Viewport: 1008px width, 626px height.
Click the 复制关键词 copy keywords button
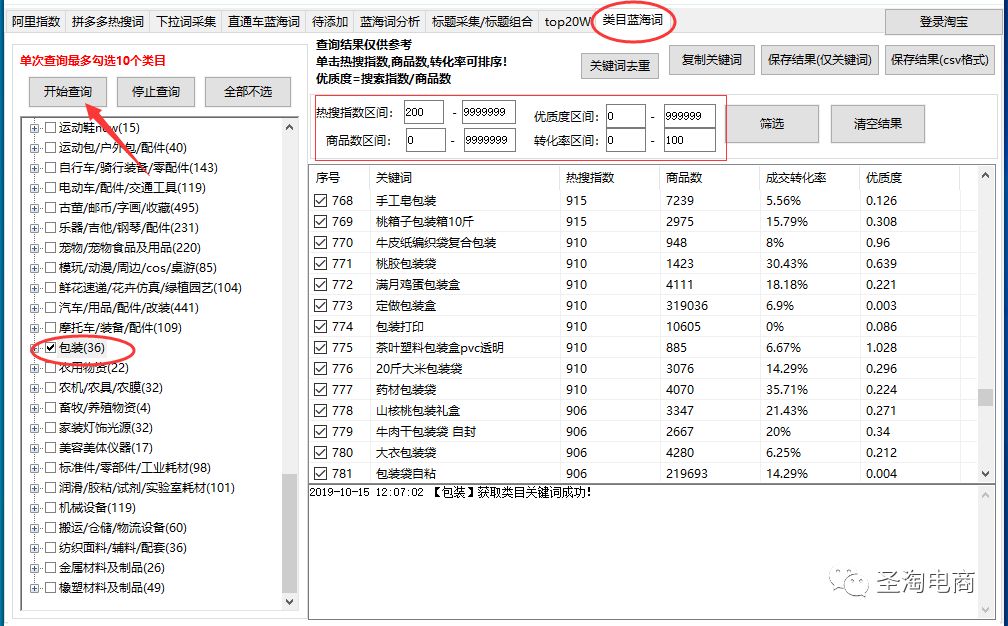(712, 60)
